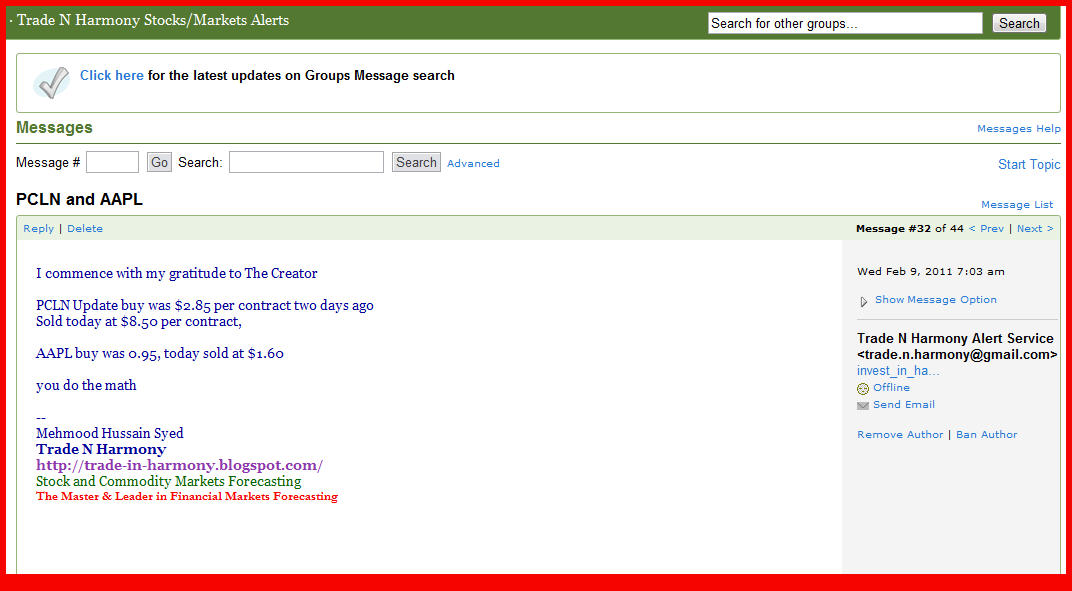Focus the message Search text field

tap(306, 162)
